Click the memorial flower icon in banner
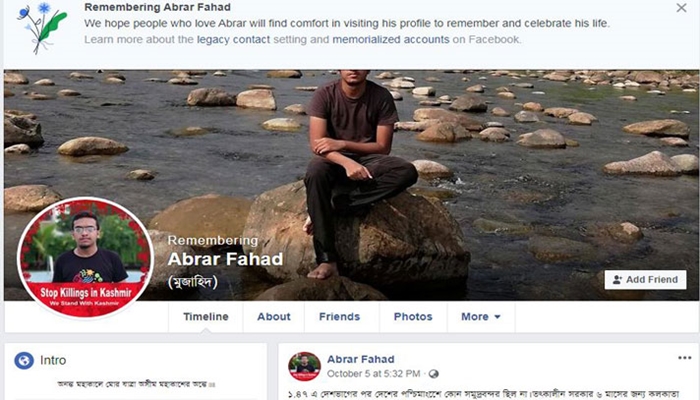Screen dimensions: 700x400 click(41, 28)
